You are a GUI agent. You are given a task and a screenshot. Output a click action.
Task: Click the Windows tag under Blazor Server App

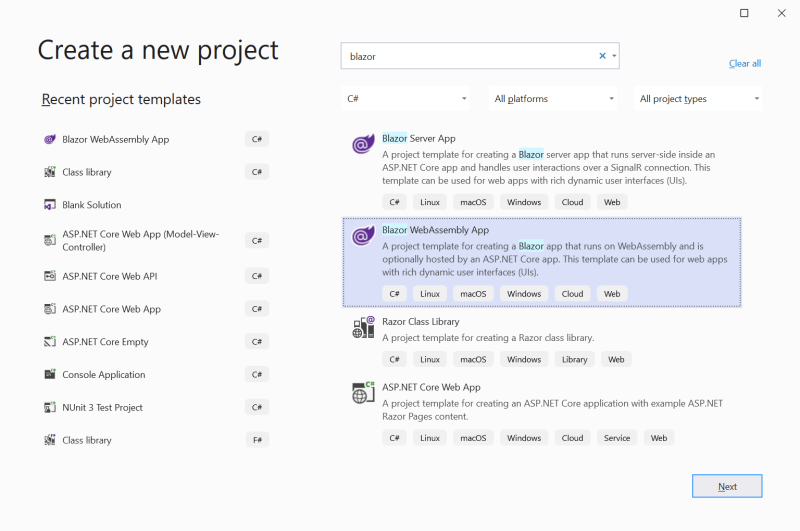(x=524, y=202)
